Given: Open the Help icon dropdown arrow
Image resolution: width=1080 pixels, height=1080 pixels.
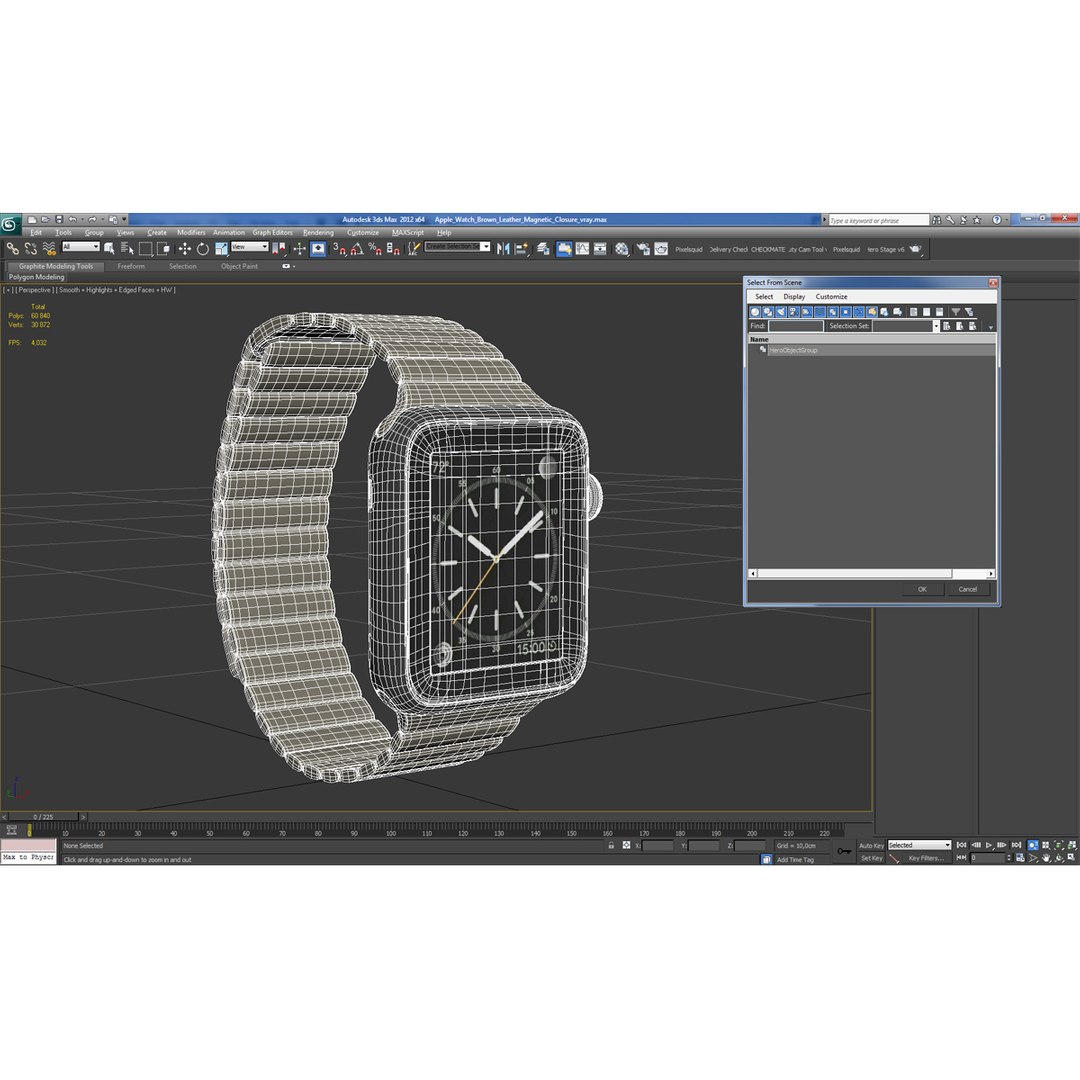Looking at the screenshot, I should click(1006, 220).
